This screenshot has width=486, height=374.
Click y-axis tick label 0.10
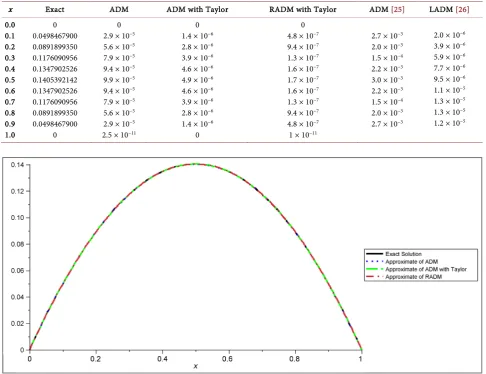click(17, 218)
